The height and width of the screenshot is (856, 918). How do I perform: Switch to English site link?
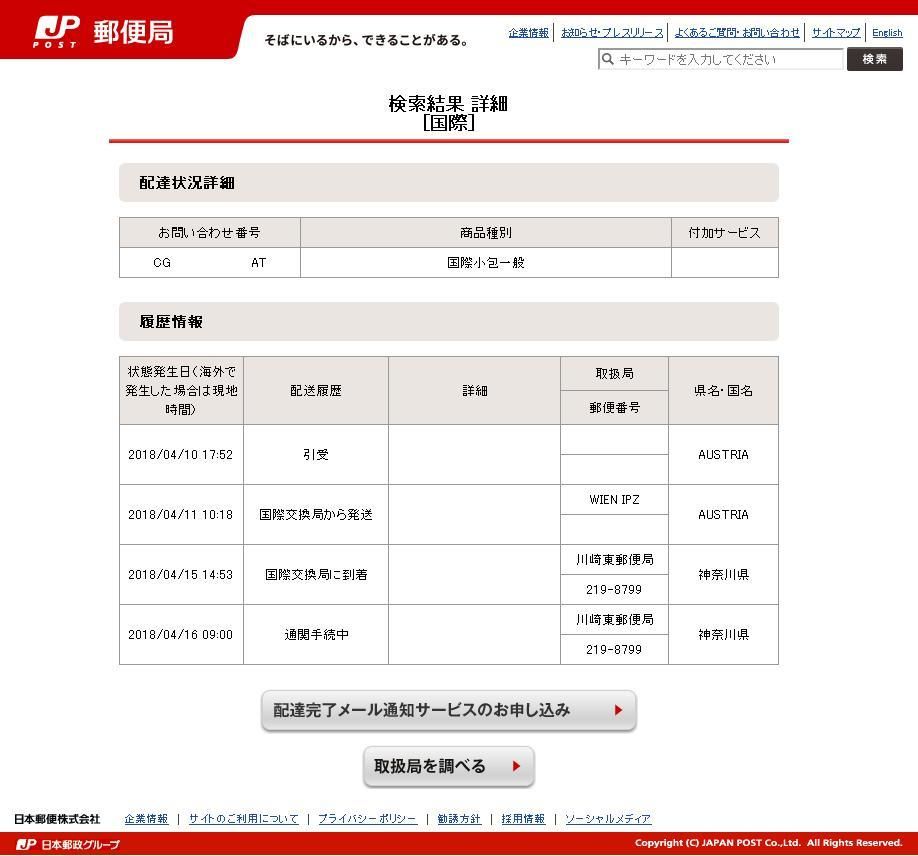click(887, 33)
